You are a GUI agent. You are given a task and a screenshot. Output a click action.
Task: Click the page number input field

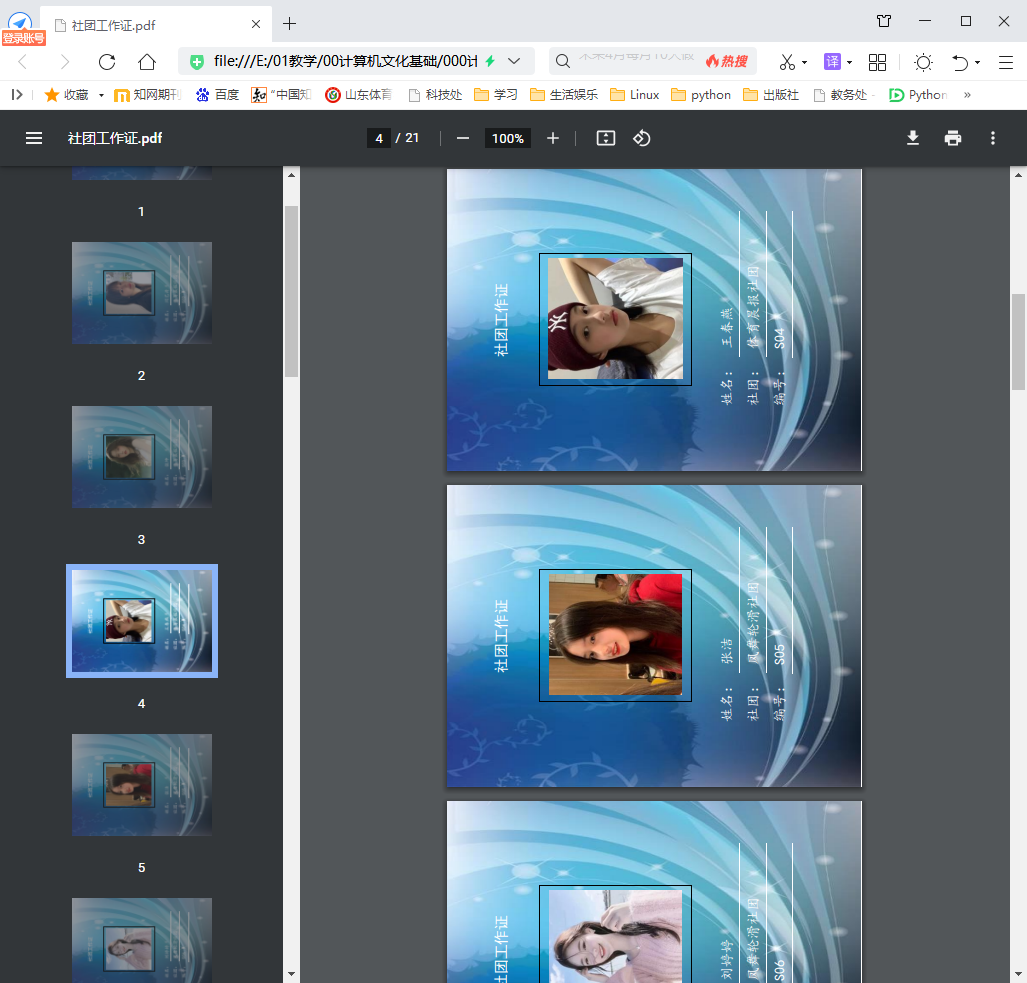pyautogui.click(x=378, y=138)
